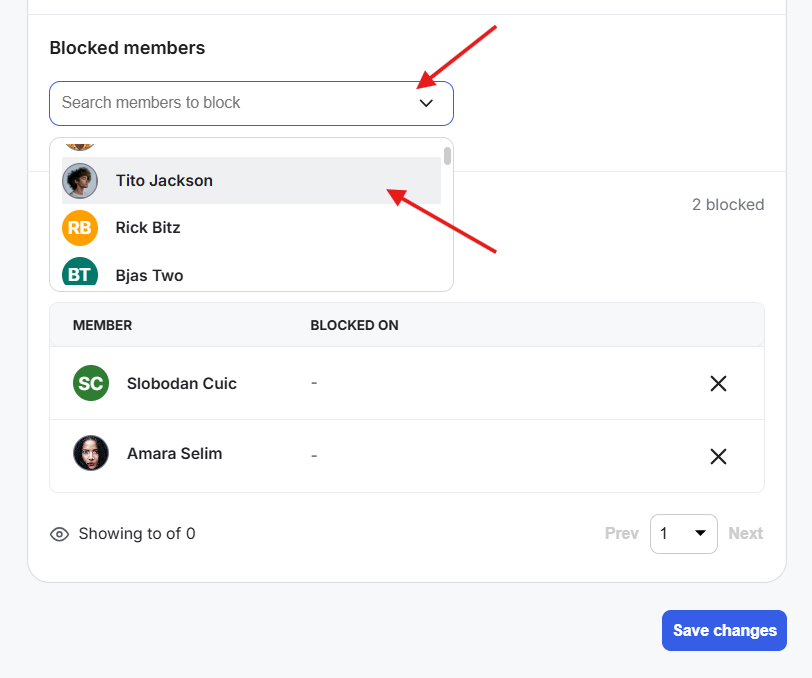Click the Search members to block field
The height and width of the screenshot is (678, 812).
click(x=251, y=103)
